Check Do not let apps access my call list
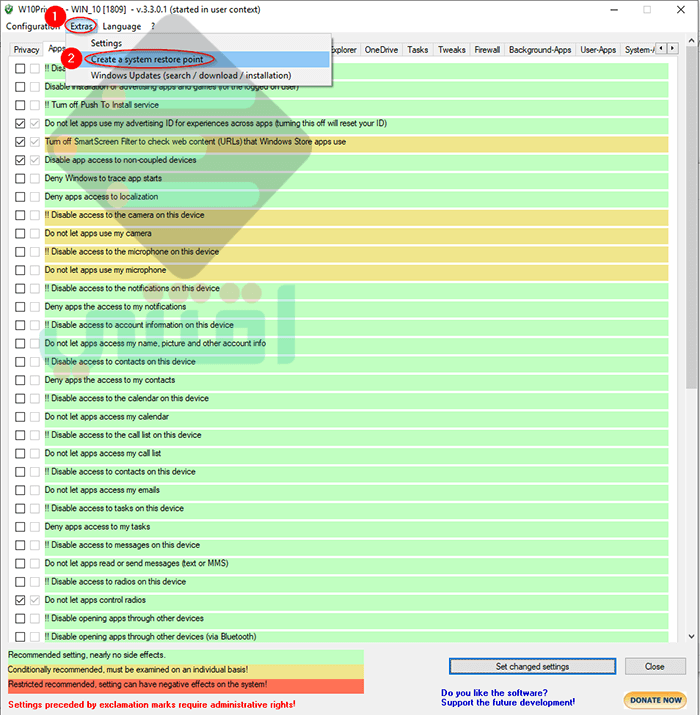700x715 pixels. click(x=20, y=453)
